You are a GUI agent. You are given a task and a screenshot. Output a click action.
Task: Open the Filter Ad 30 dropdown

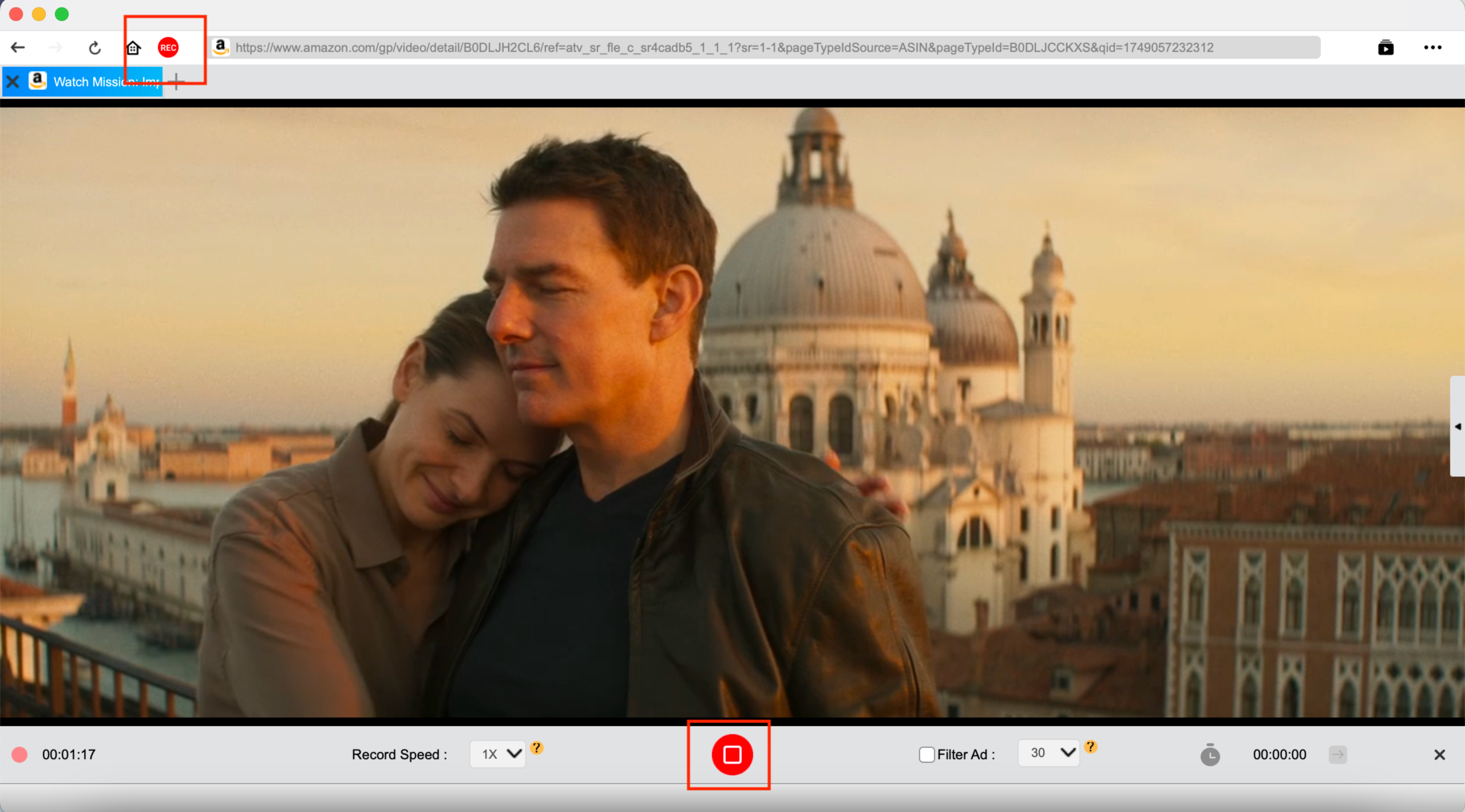click(x=1048, y=753)
